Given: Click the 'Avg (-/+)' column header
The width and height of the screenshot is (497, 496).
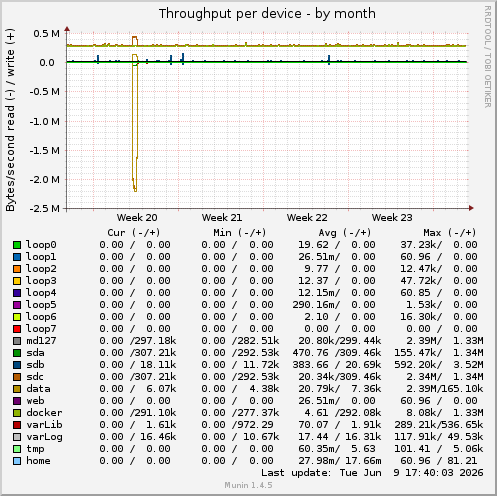Looking at the screenshot, I should (345, 233).
